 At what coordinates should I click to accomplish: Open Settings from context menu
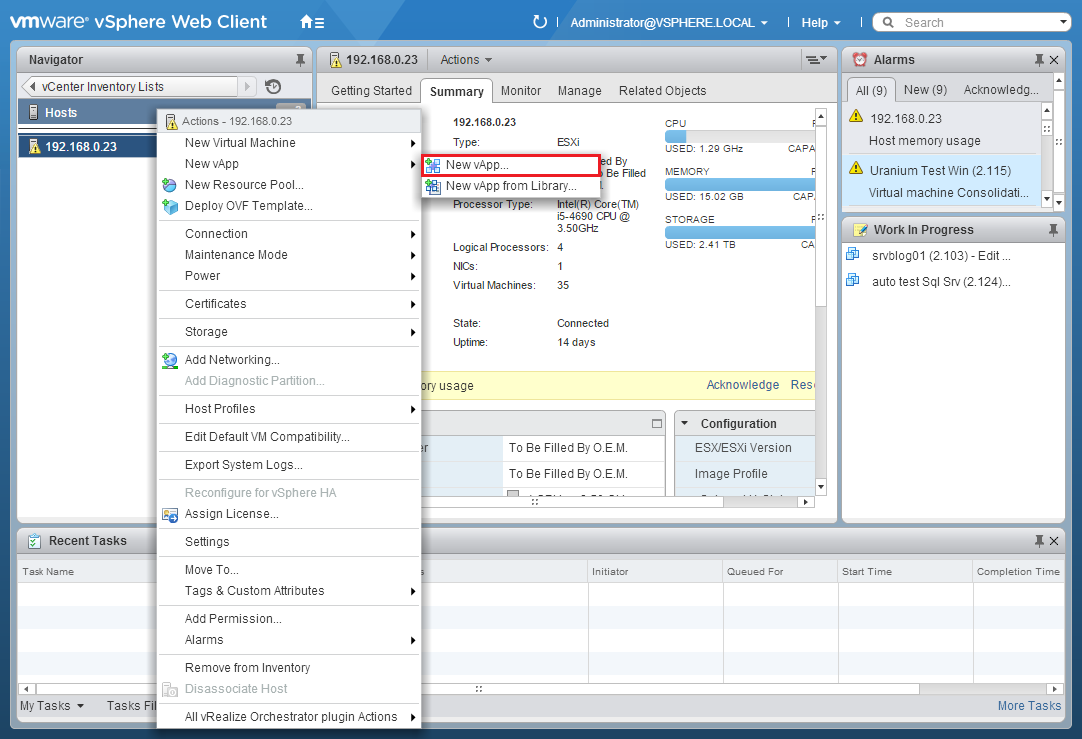[x=289, y=542]
